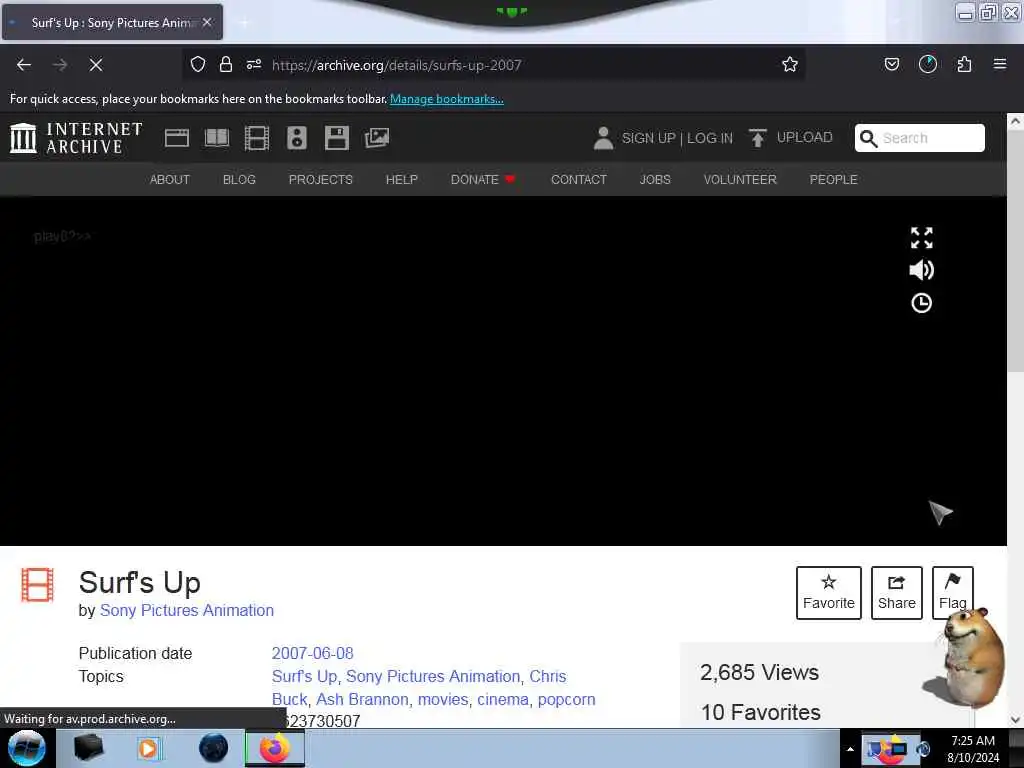Viewport: 1024px width, 768px height.
Task: Click the circular toolbar icon next to Pocket
Action: [x=927, y=64]
